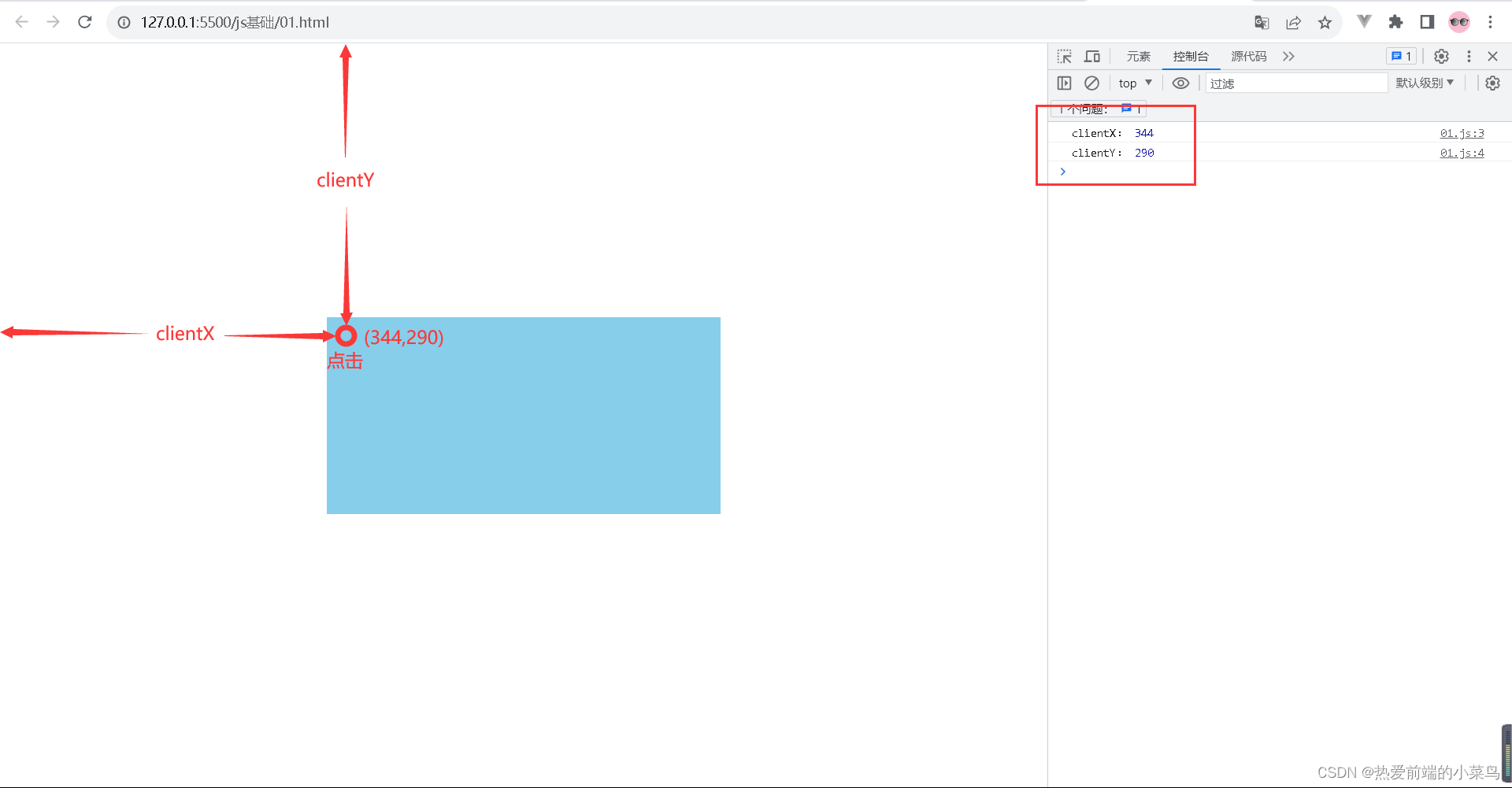Open DevTools customize menu
Screen dimensions: 1512x788
(x=1469, y=57)
